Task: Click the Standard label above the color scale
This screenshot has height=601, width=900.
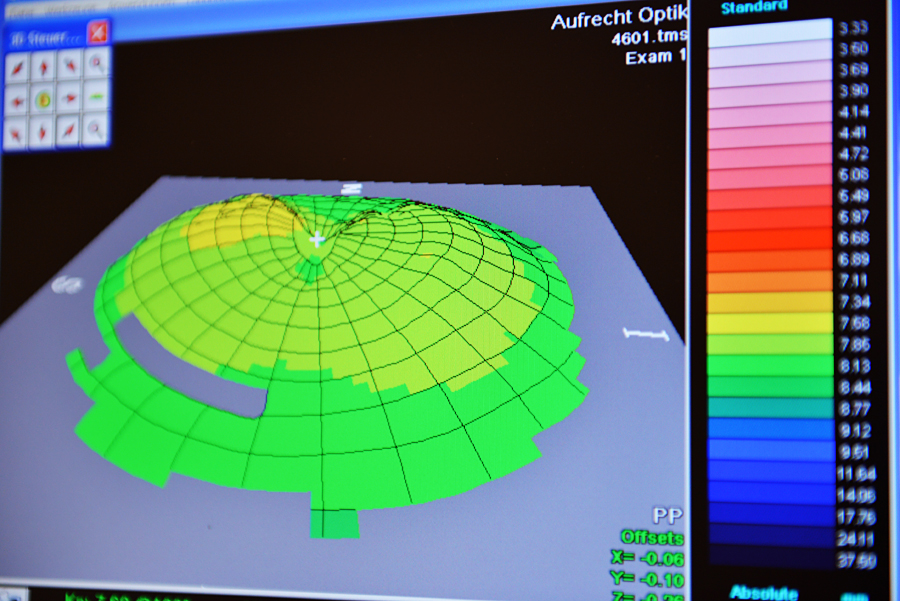Action: click(x=753, y=7)
